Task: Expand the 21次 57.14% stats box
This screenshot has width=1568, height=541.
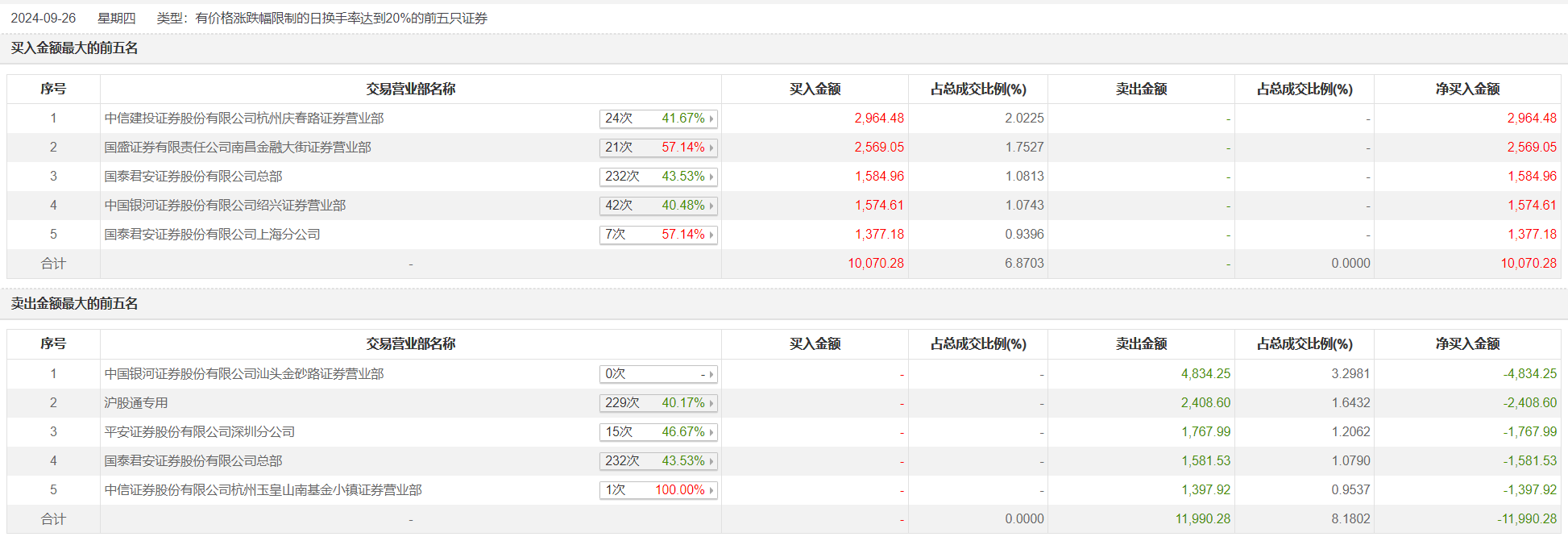Action: [x=658, y=148]
